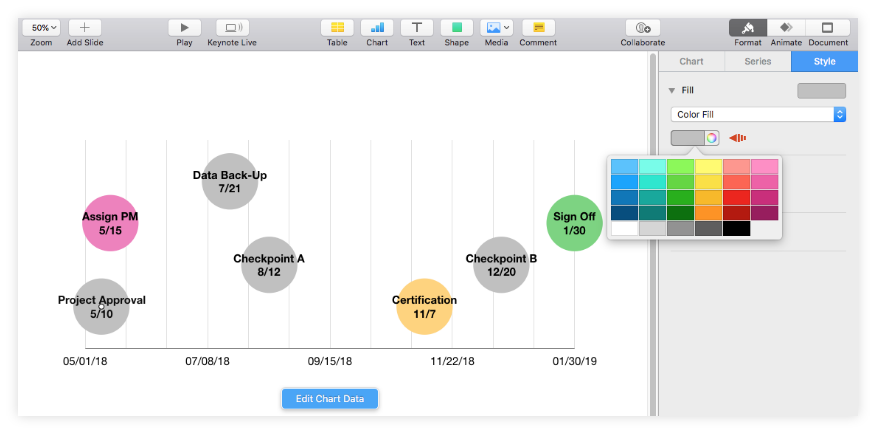Open the Media dropdown
Viewport: 876px width, 434px height.
coord(497,27)
